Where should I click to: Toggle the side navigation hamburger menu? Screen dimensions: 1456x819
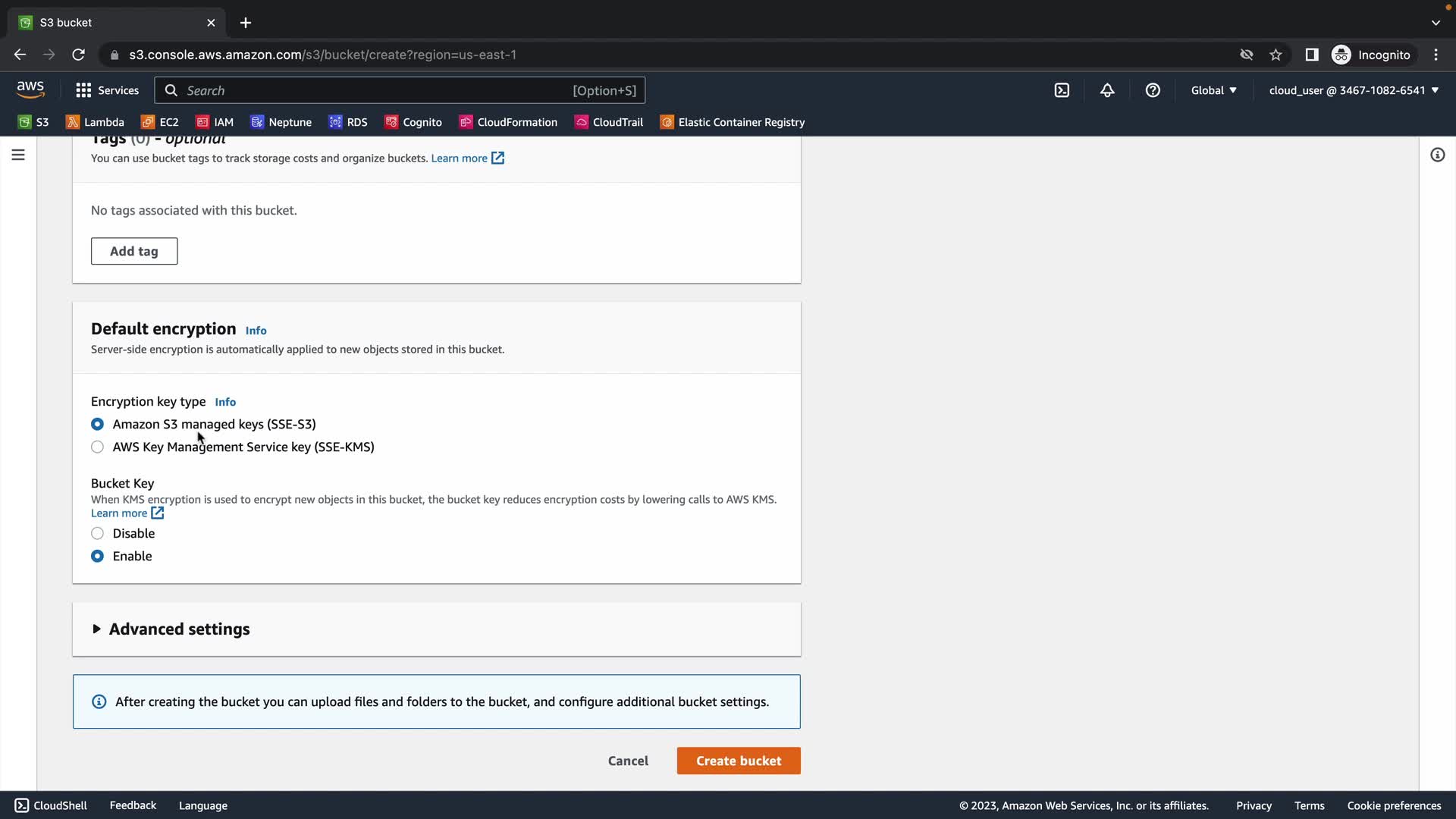(18, 155)
